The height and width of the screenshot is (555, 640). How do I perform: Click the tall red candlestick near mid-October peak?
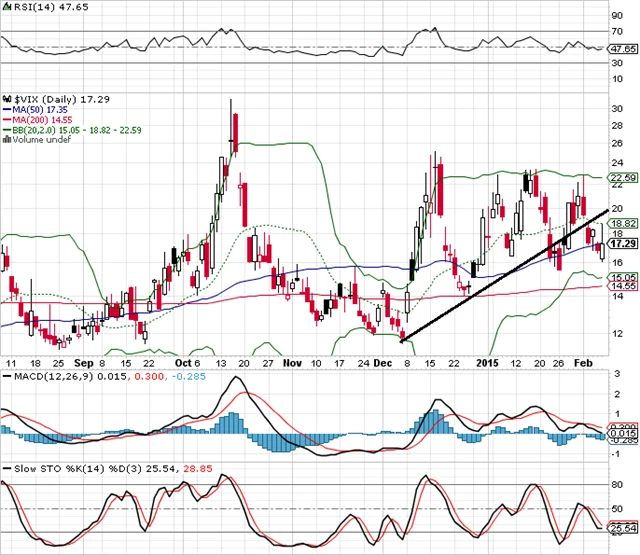236,131
